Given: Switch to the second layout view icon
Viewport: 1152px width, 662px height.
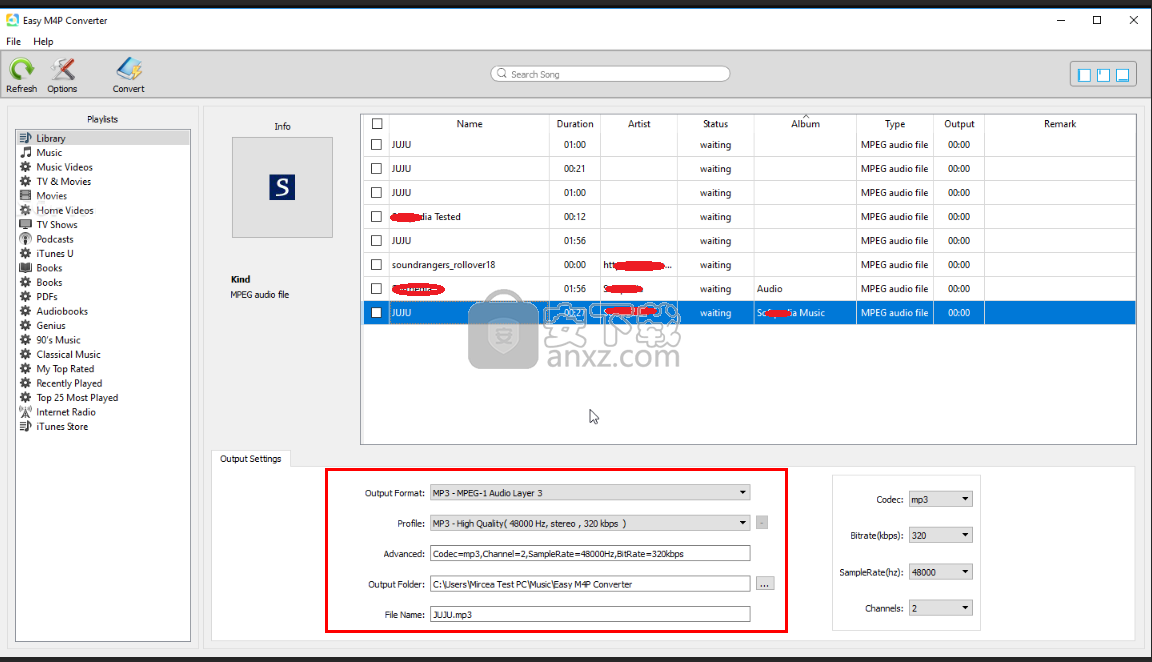Looking at the screenshot, I should 1104,75.
